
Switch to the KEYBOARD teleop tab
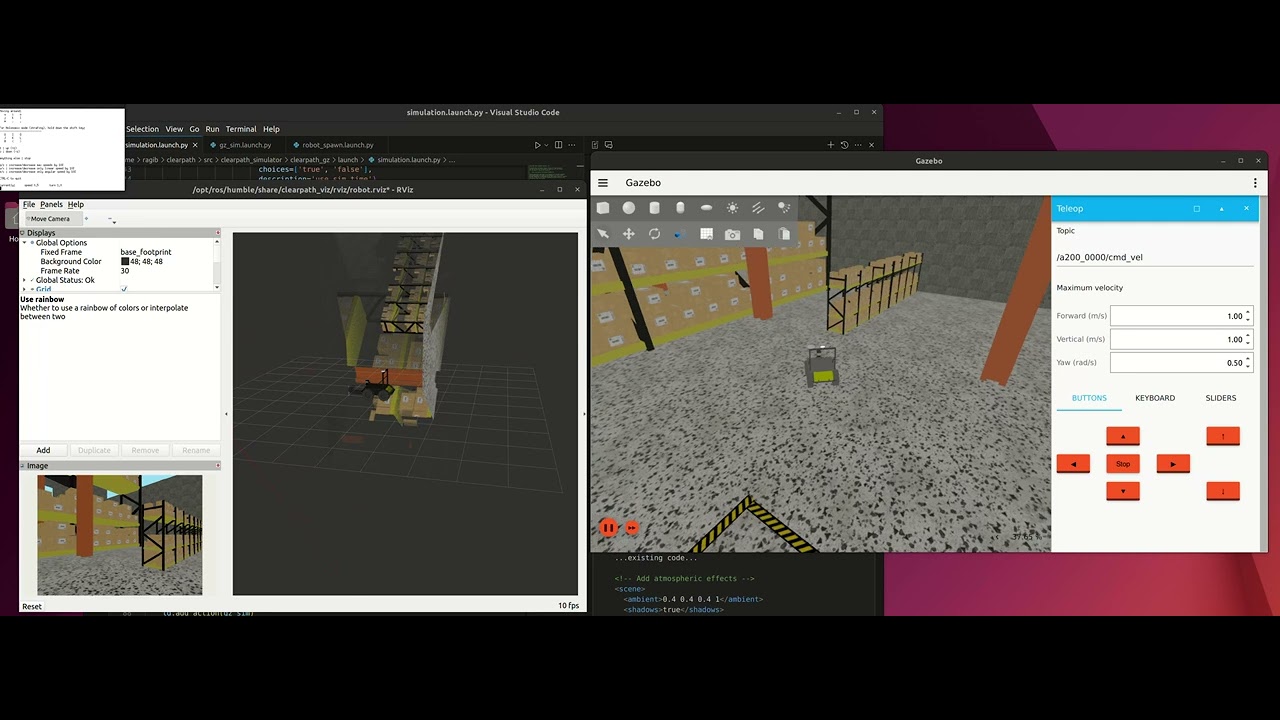coord(1155,398)
